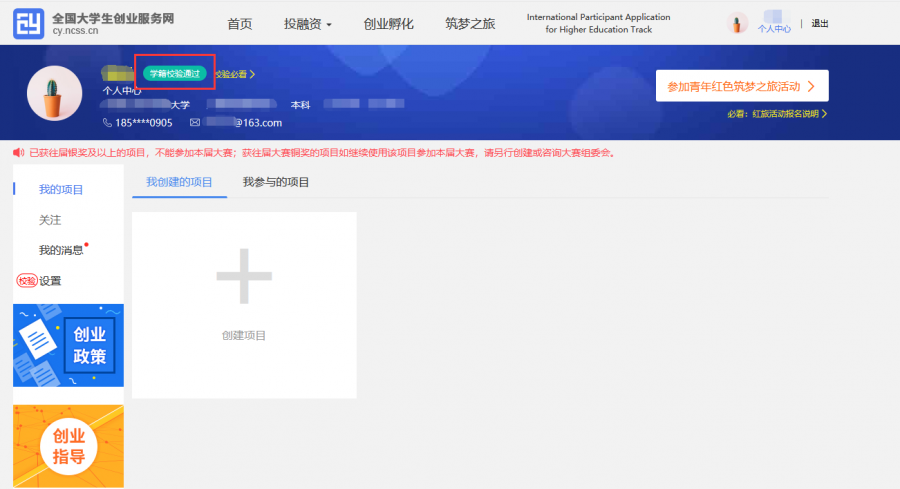Click the large plus create project icon
The width and height of the screenshot is (900, 489).
[244, 275]
